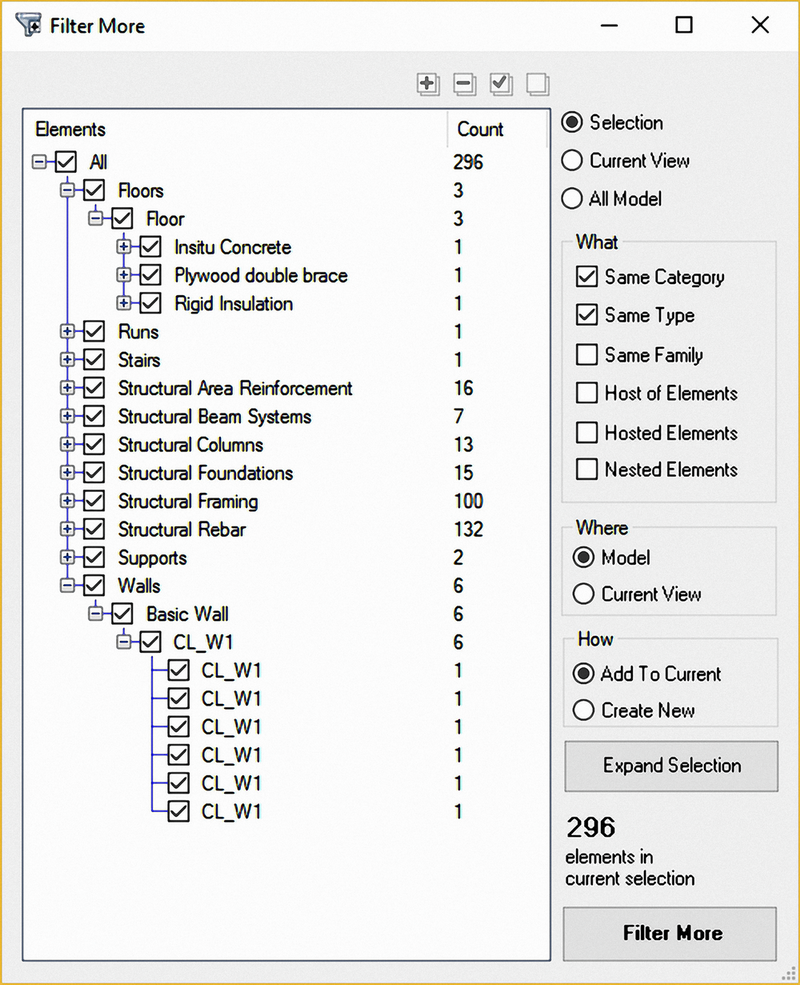Uncheck the Structural Rebar category checkbox

[94, 530]
